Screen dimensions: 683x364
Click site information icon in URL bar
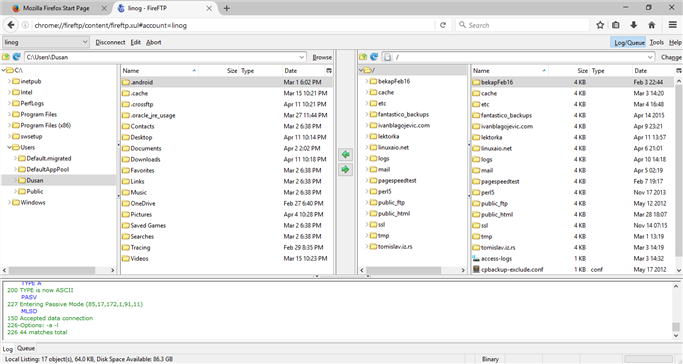click(25, 25)
